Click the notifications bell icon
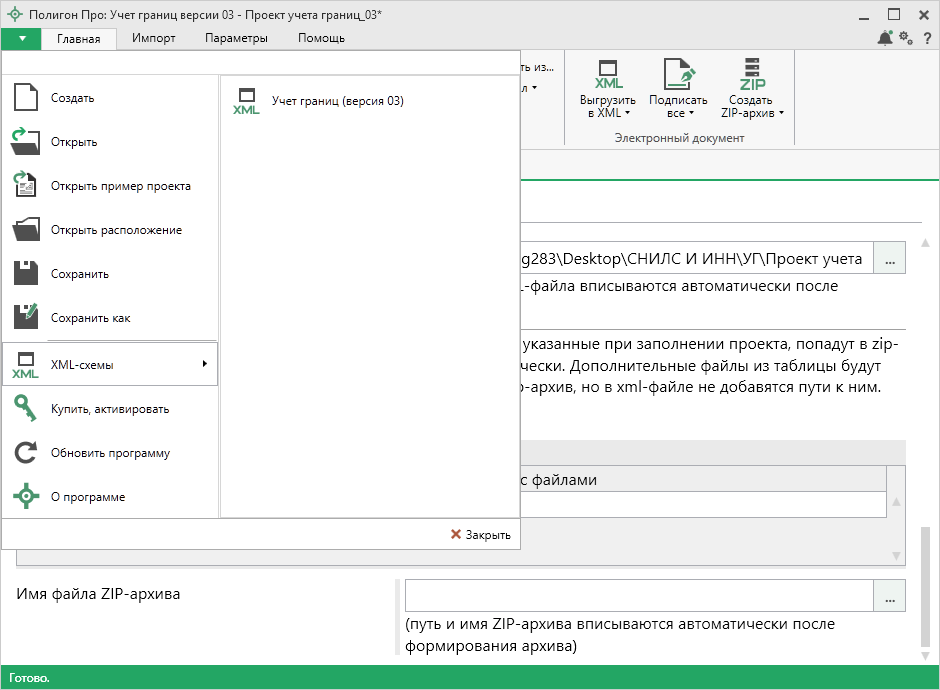Screen dimensions: 940x690 tap(885, 38)
